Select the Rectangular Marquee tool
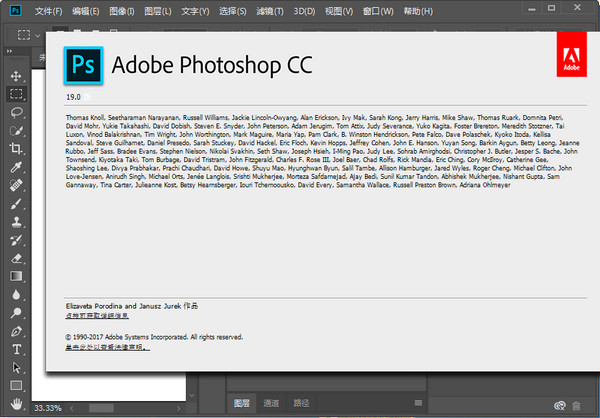 tap(16, 94)
